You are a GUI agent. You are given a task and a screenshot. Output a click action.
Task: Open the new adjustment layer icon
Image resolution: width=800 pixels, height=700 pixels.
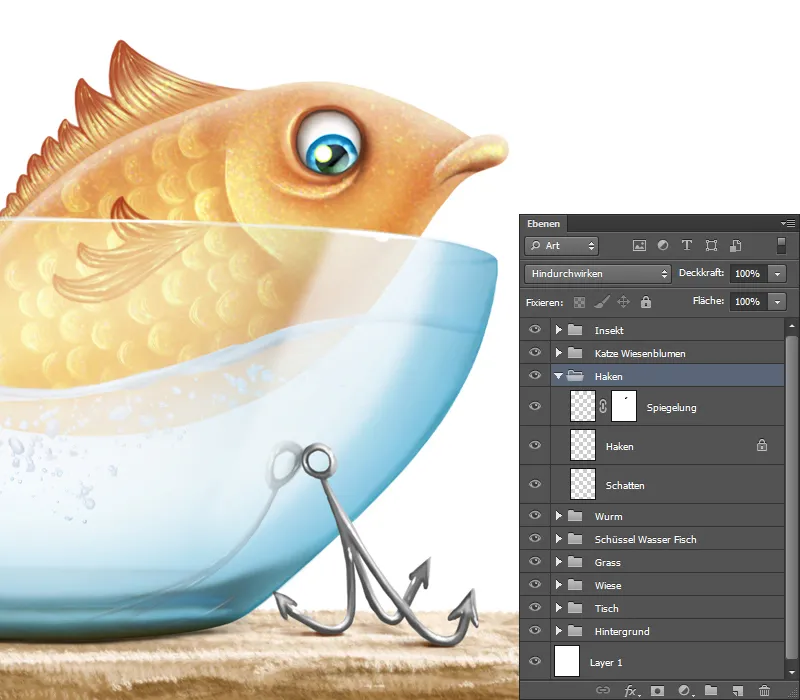[686, 690]
